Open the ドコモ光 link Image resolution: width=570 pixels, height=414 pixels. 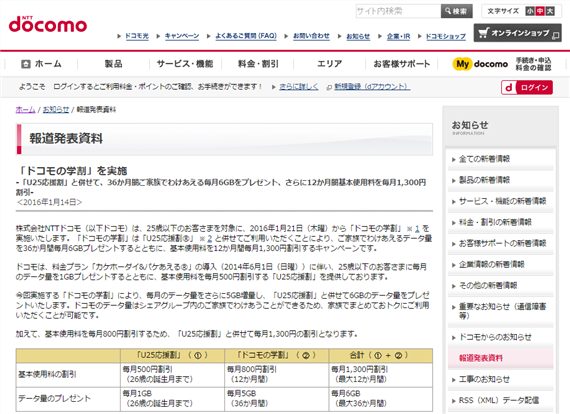point(137,36)
